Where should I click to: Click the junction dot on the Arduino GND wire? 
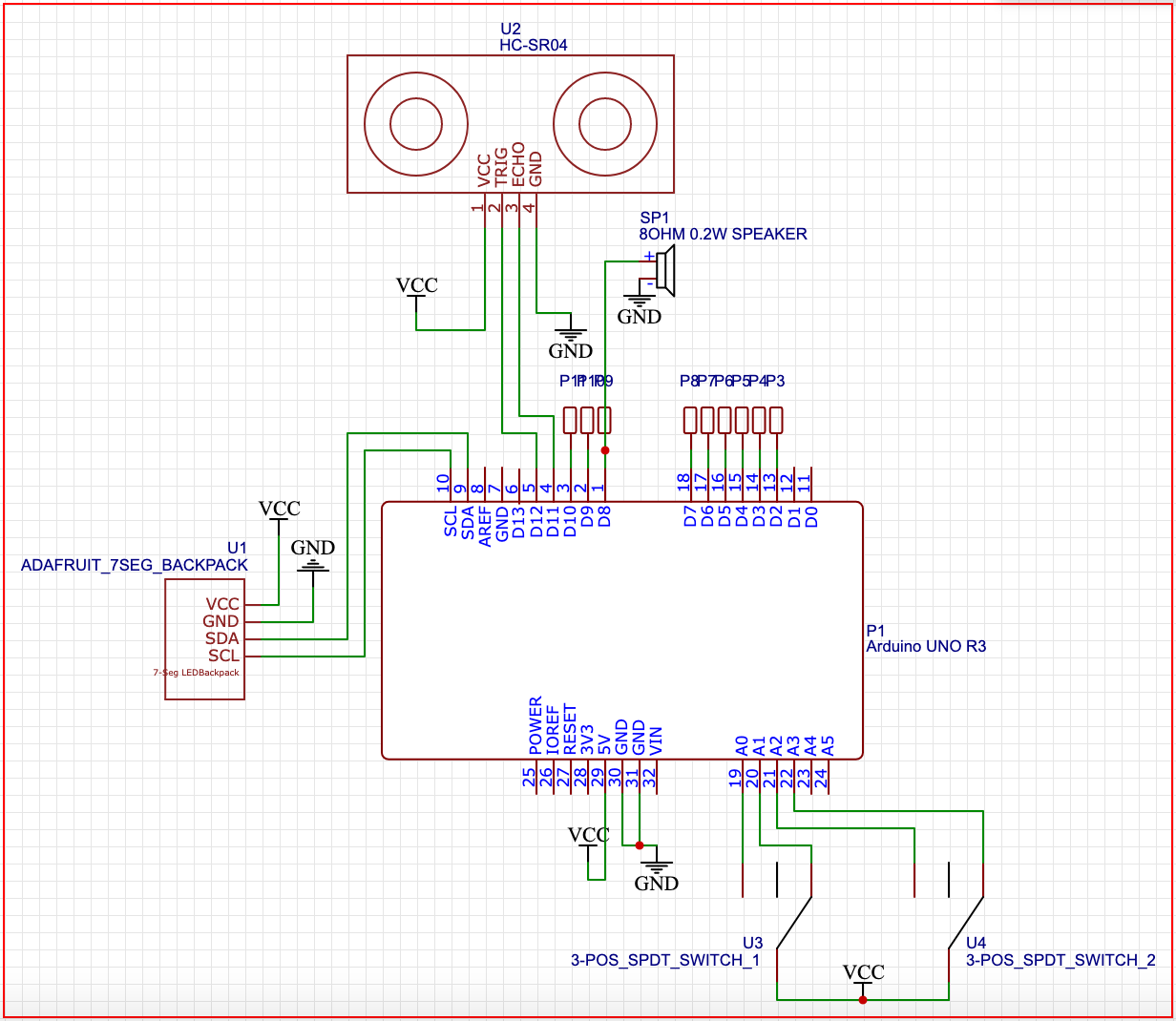[639, 845]
